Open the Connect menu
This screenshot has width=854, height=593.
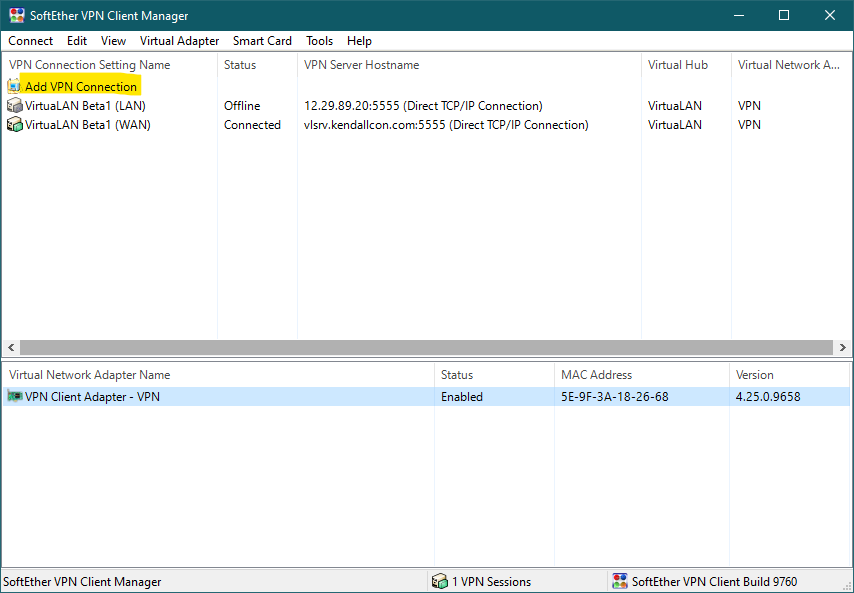click(31, 41)
